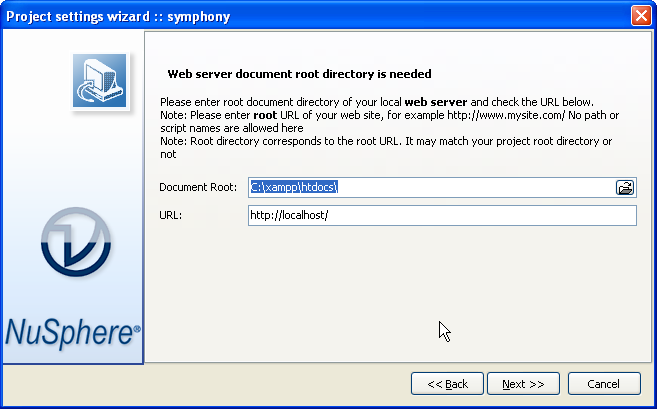657x409 pixels.
Task: Focus the URL field containing http://localhost/
Action: click(x=441, y=216)
